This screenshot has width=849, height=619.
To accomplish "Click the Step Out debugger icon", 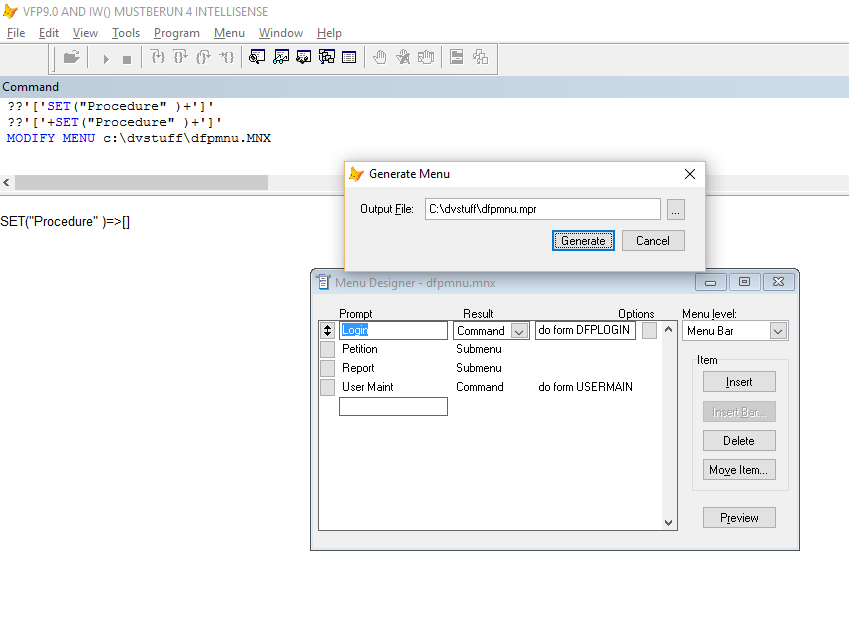I will pyautogui.click(x=202, y=56).
